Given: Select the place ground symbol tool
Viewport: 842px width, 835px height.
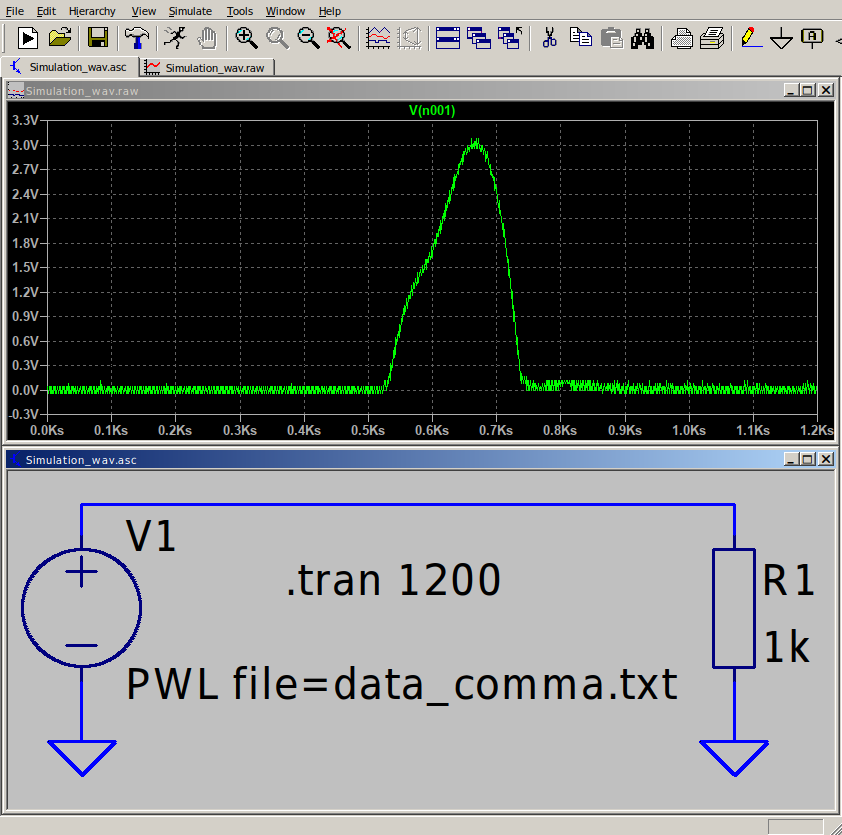Looking at the screenshot, I should (x=781, y=38).
